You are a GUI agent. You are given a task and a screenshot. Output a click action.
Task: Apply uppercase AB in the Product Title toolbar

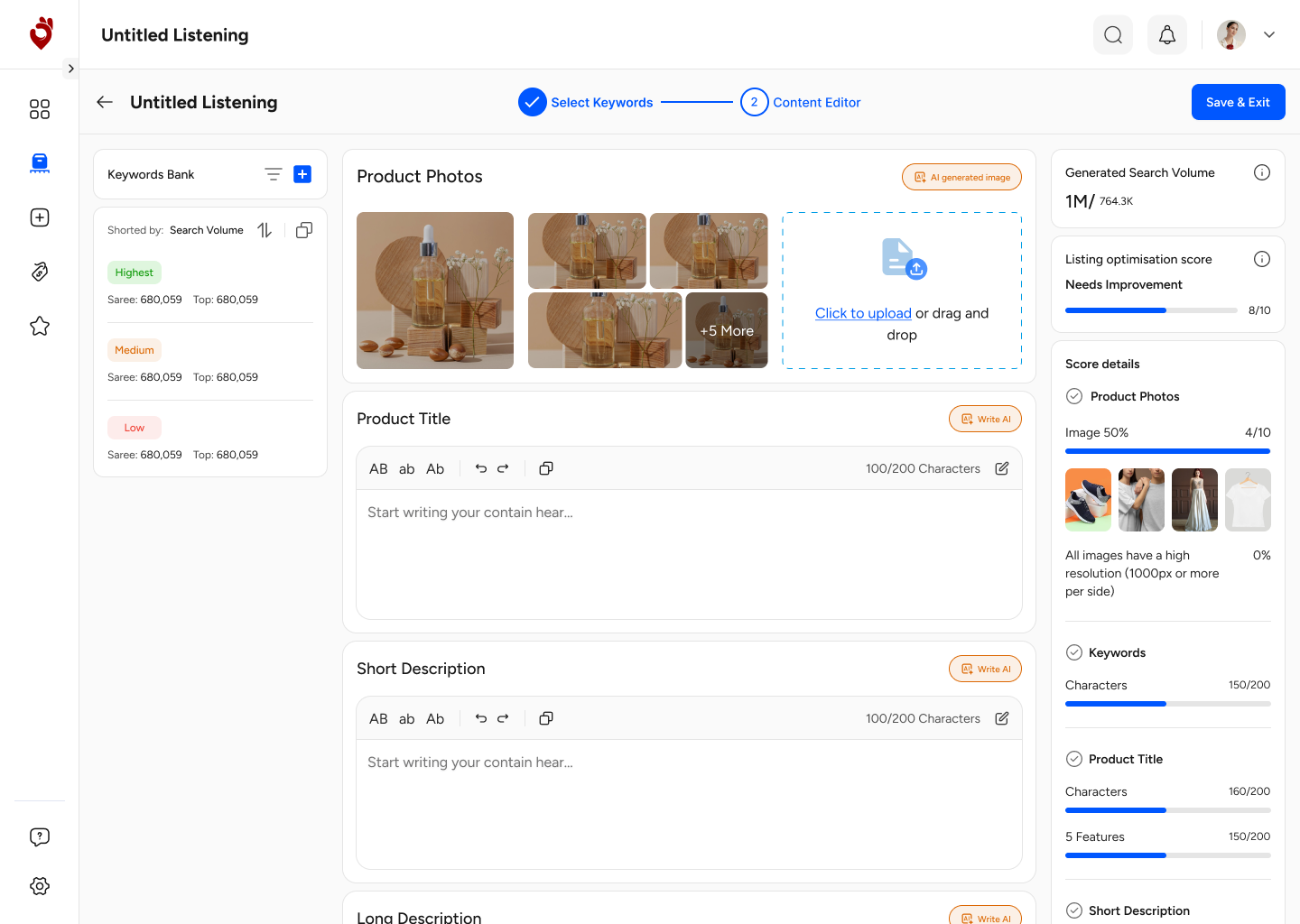tap(378, 469)
